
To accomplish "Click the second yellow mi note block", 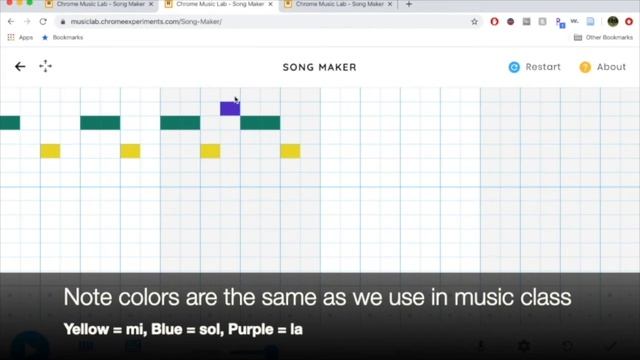I will 130,151.
